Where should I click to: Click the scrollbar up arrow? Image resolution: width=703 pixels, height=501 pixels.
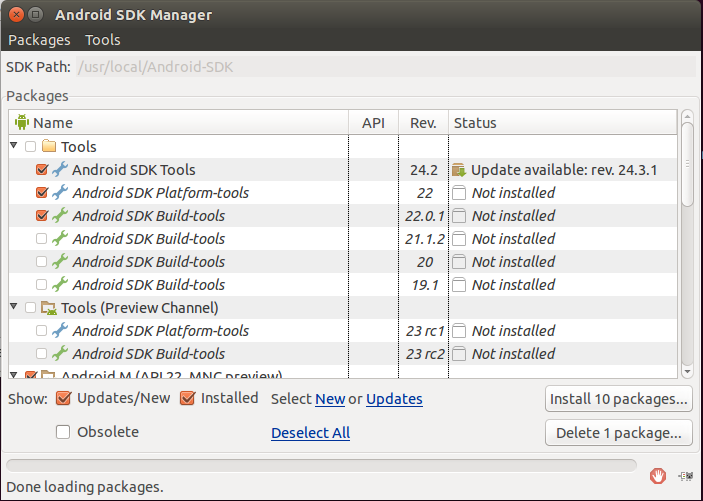click(687, 117)
